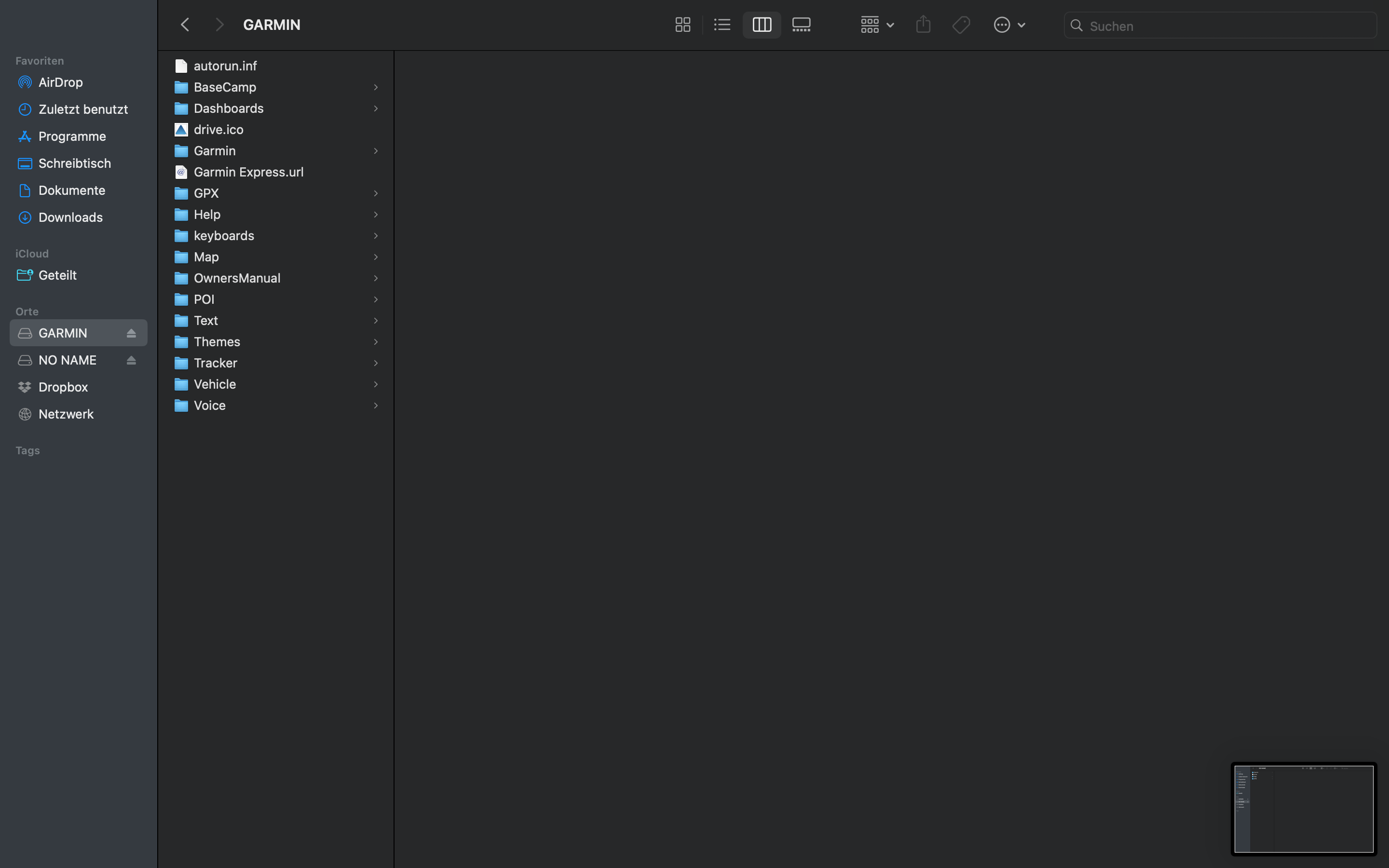Viewport: 1389px width, 868px height.
Task: Select the keyboards folder
Action: (x=276, y=236)
